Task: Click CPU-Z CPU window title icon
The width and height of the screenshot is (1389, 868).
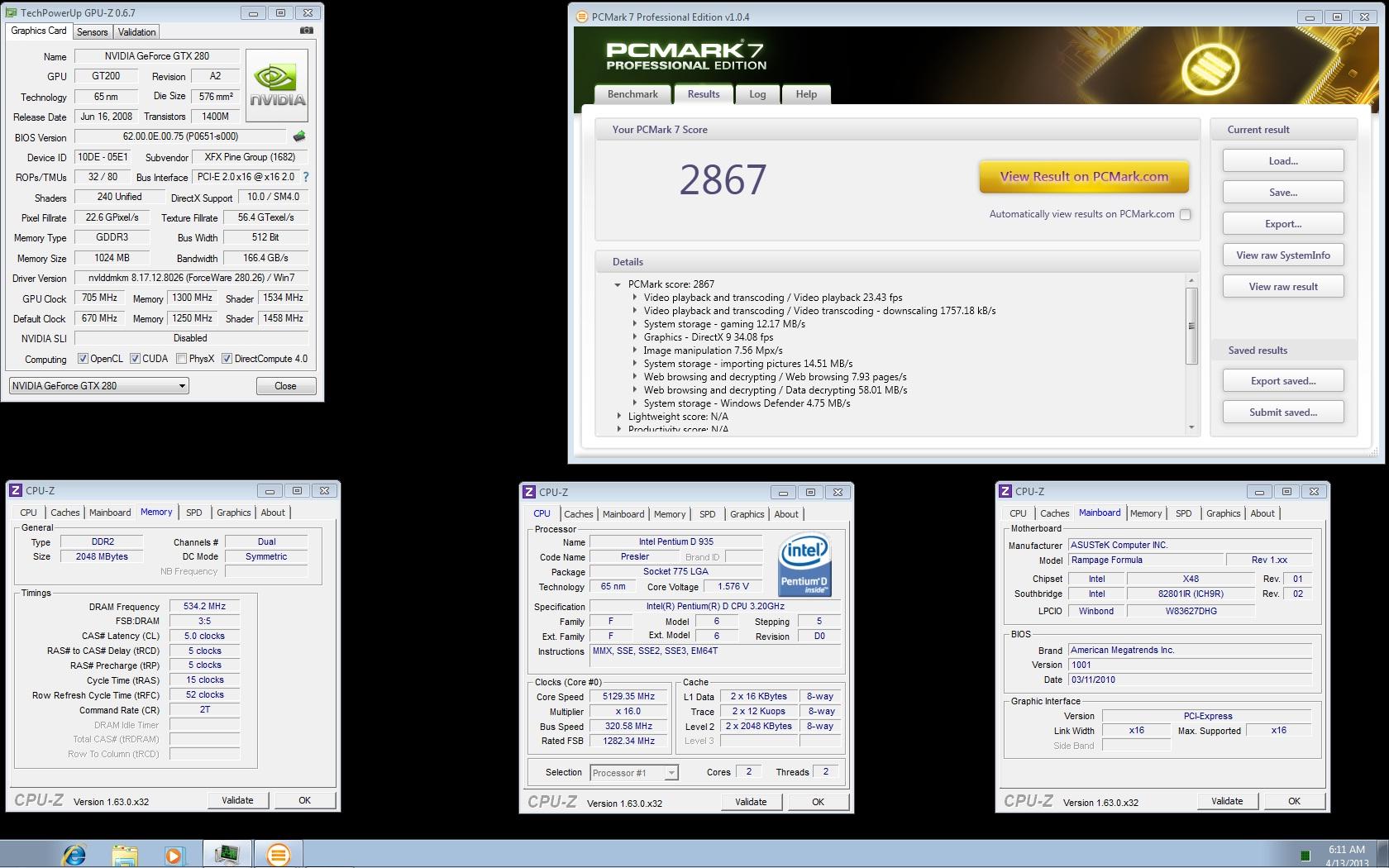Action: coord(529,492)
